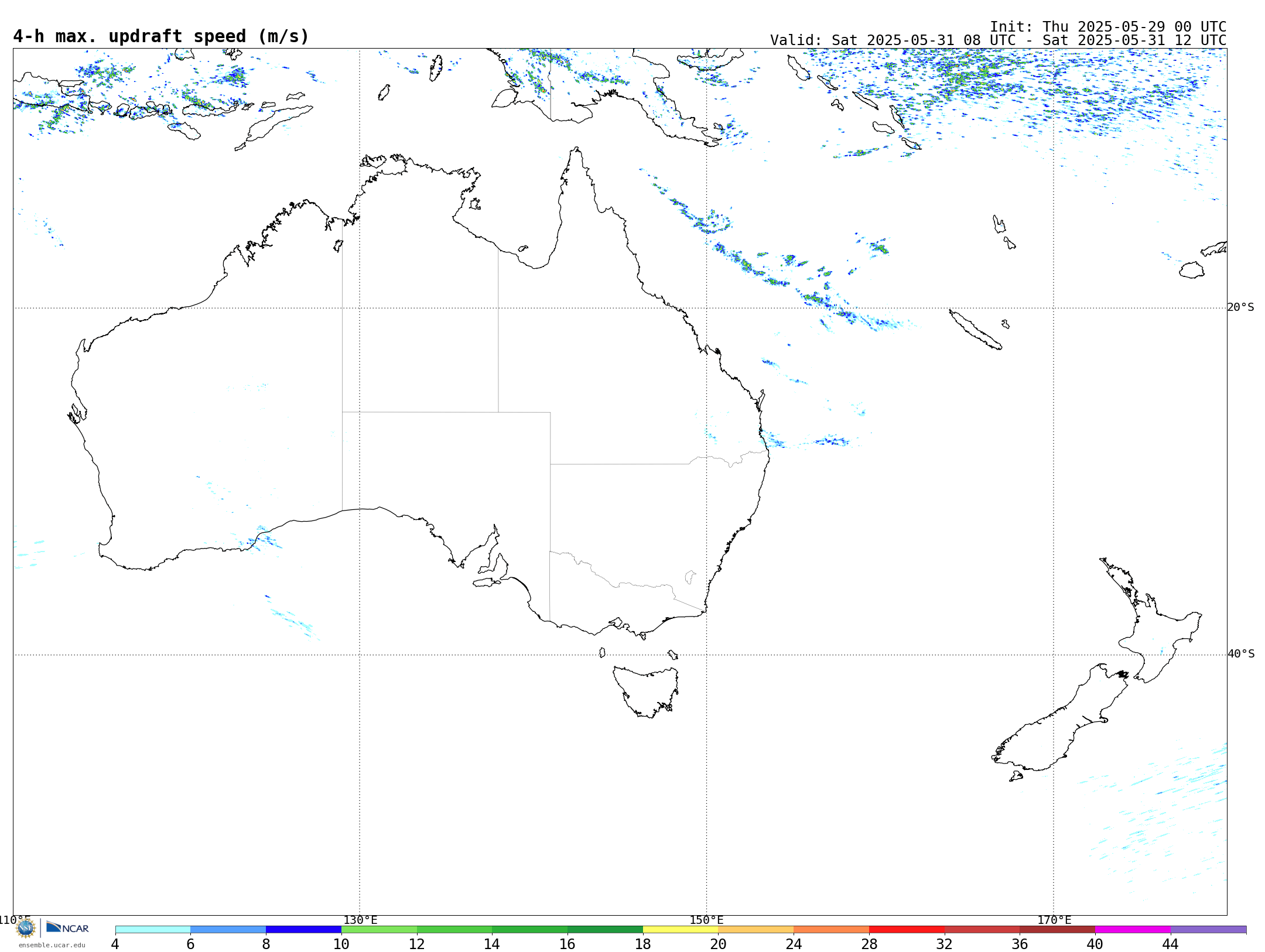
Task: Click the orange 24-28 colorbar segment
Action: pos(832,929)
